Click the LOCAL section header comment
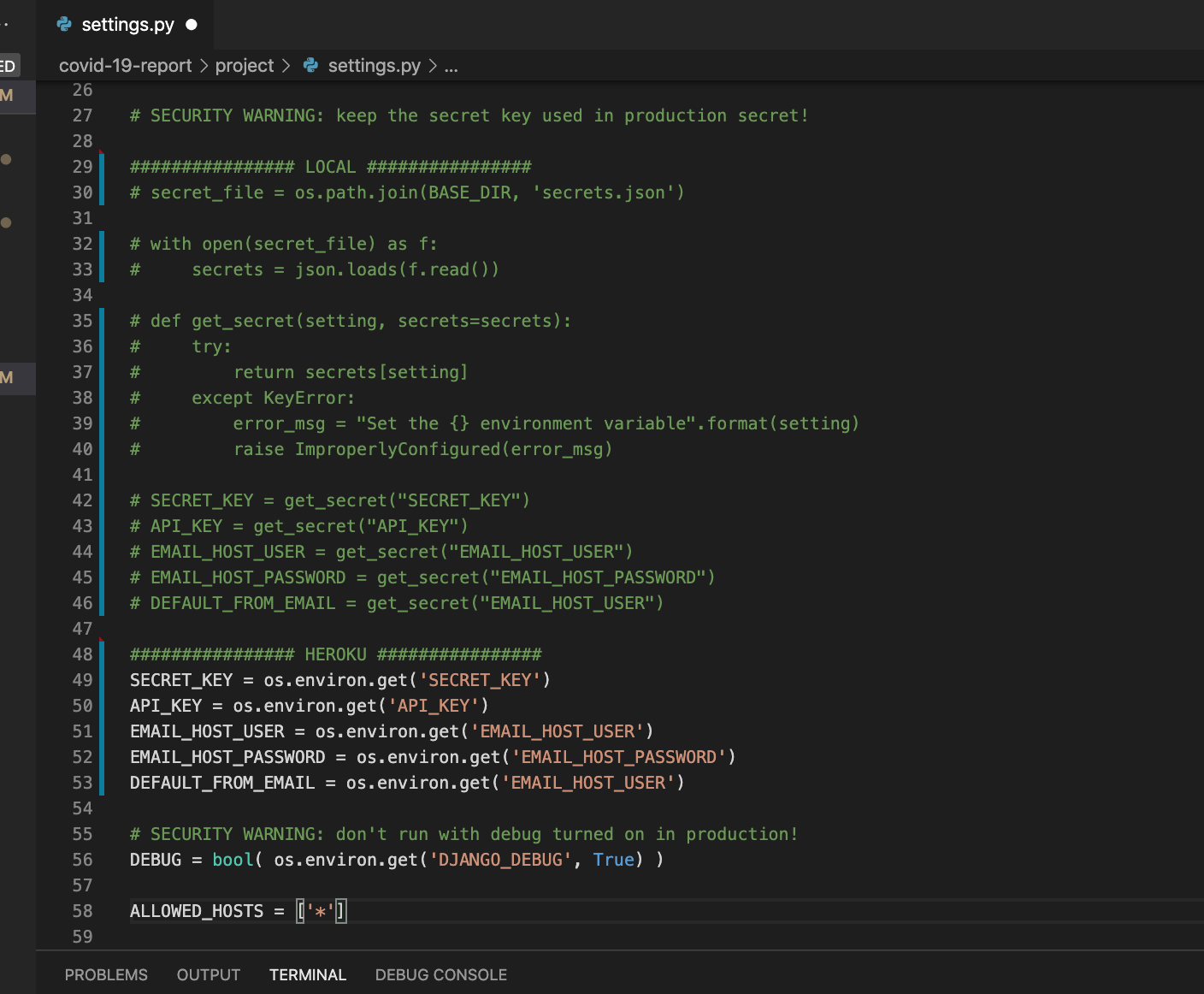The width and height of the screenshot is (1204, 994). [x=331, y=167]
